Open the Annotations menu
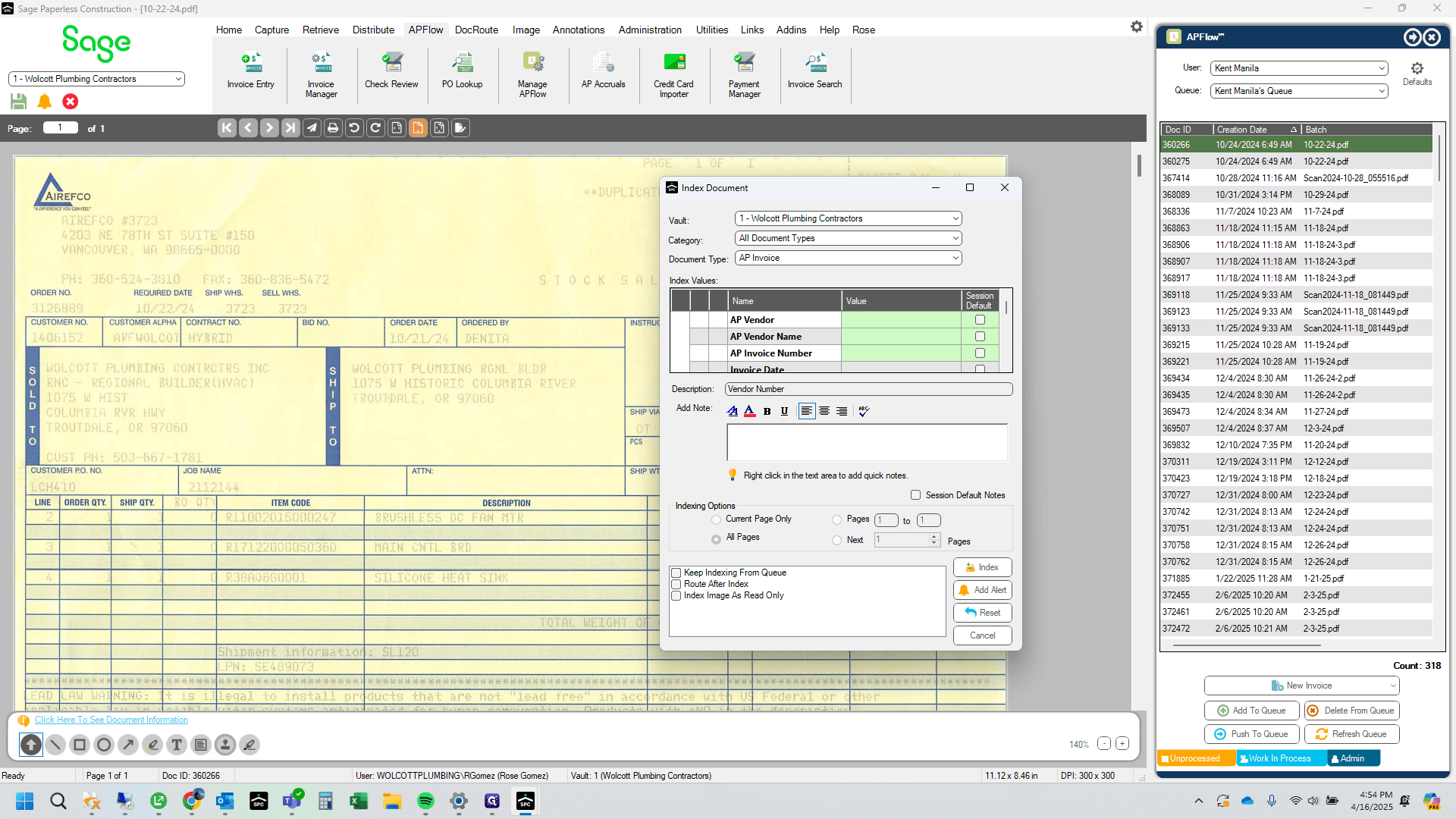Viewport: 1456px width, 819px height. 579,30
